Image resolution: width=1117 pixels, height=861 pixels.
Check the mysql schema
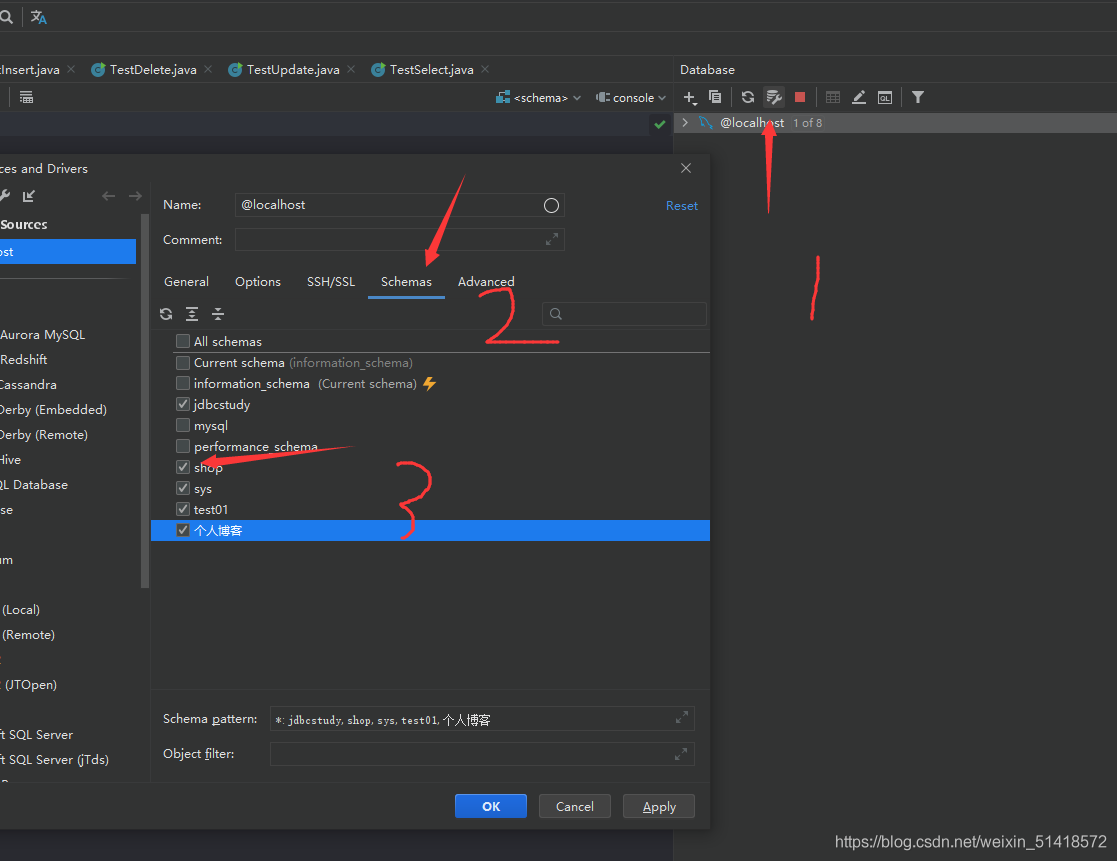[183, 425]
